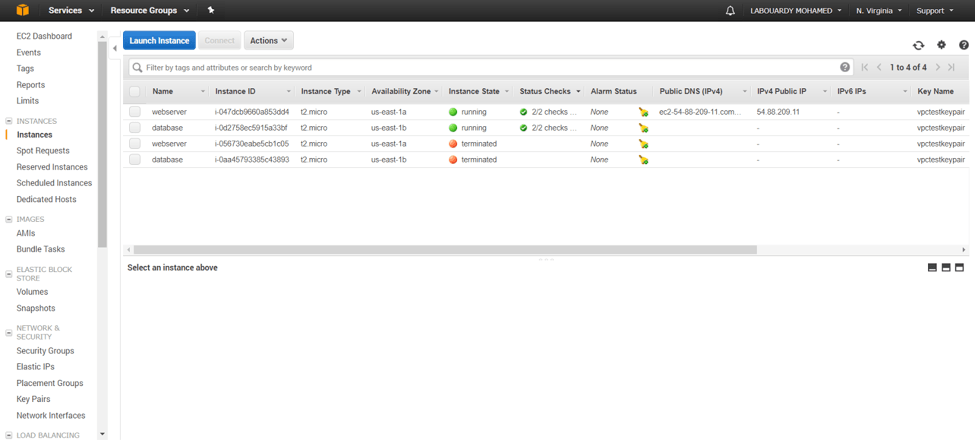Open Placement Groups page
This screenshot has height=443, width=975.
click(x=50, y=383)
